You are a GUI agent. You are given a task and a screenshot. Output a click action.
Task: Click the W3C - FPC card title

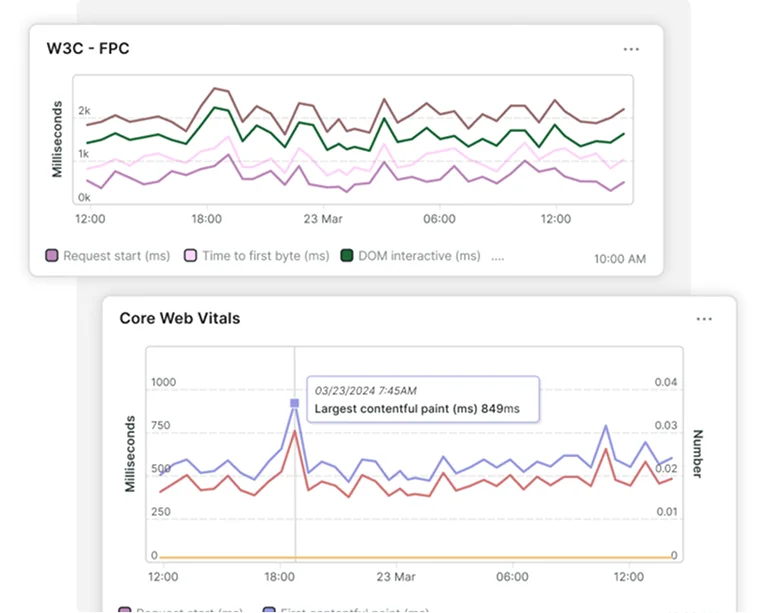(x=88, y=48)
